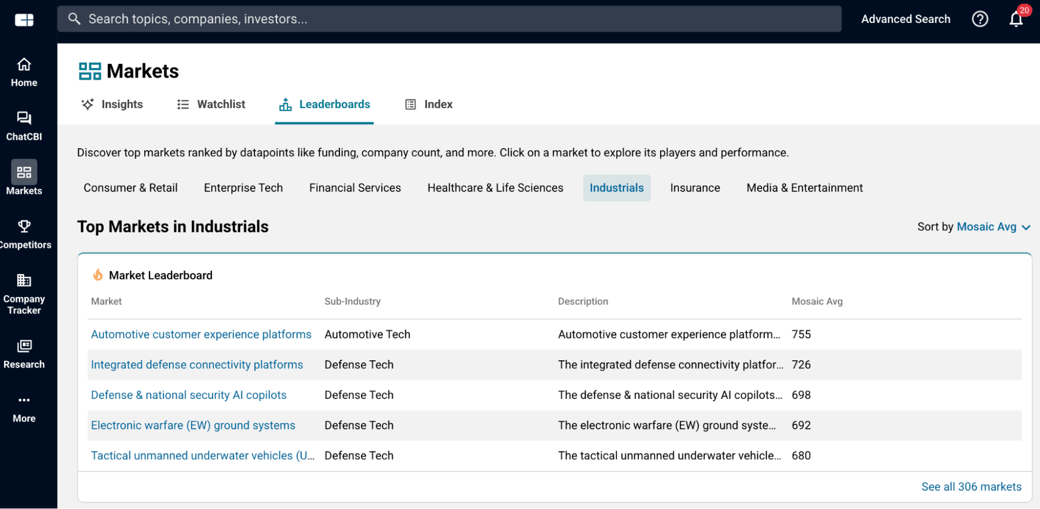Open Advanced Search
The height and width of the screenshot is (509, 1040).
tap(905, 19)
